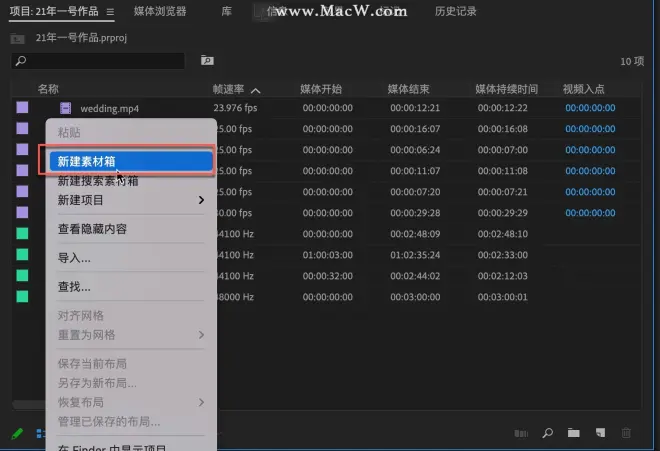Click the 媒体持续时间 column header

[x=506, y=89]
